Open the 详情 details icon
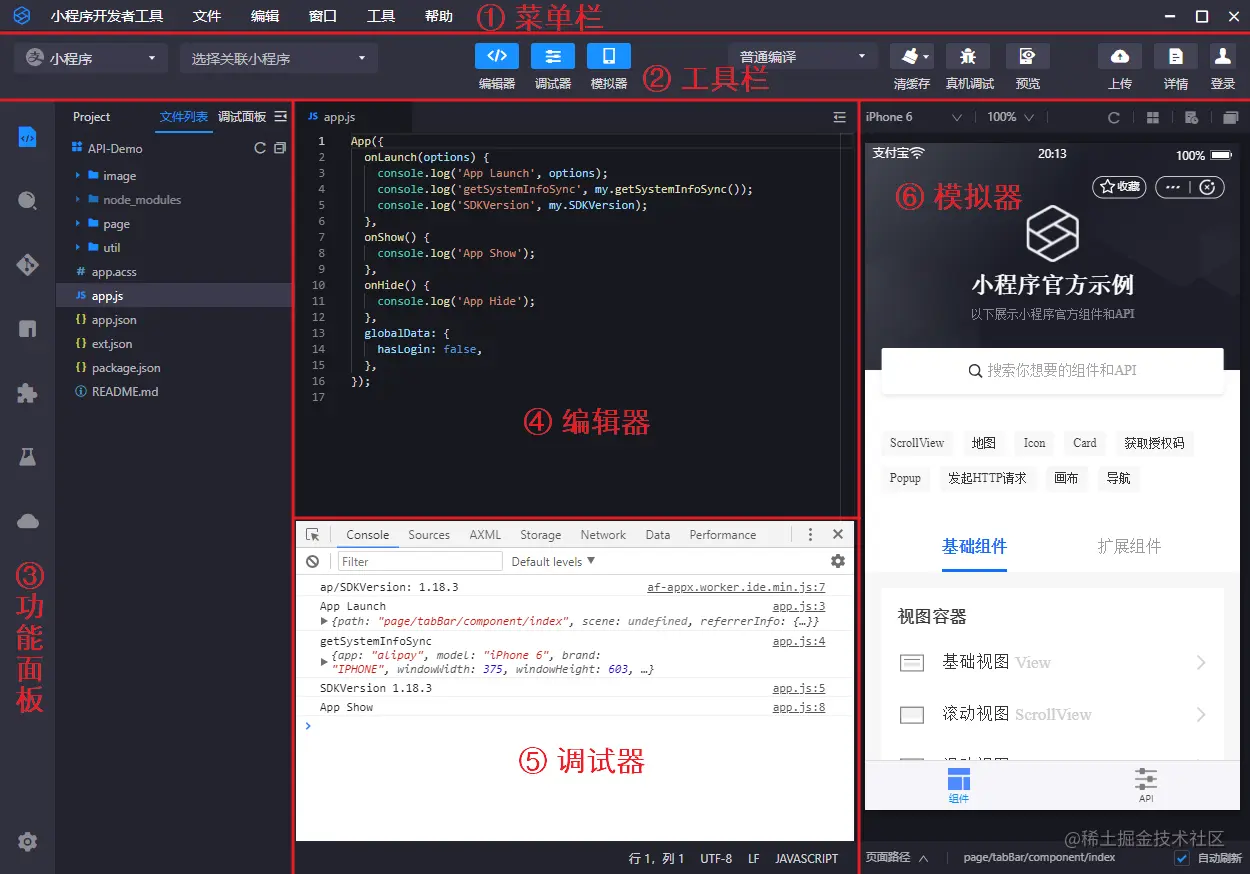This screenshot has height=874, width=1250. pyautogui.click(x=1176, y=56)
